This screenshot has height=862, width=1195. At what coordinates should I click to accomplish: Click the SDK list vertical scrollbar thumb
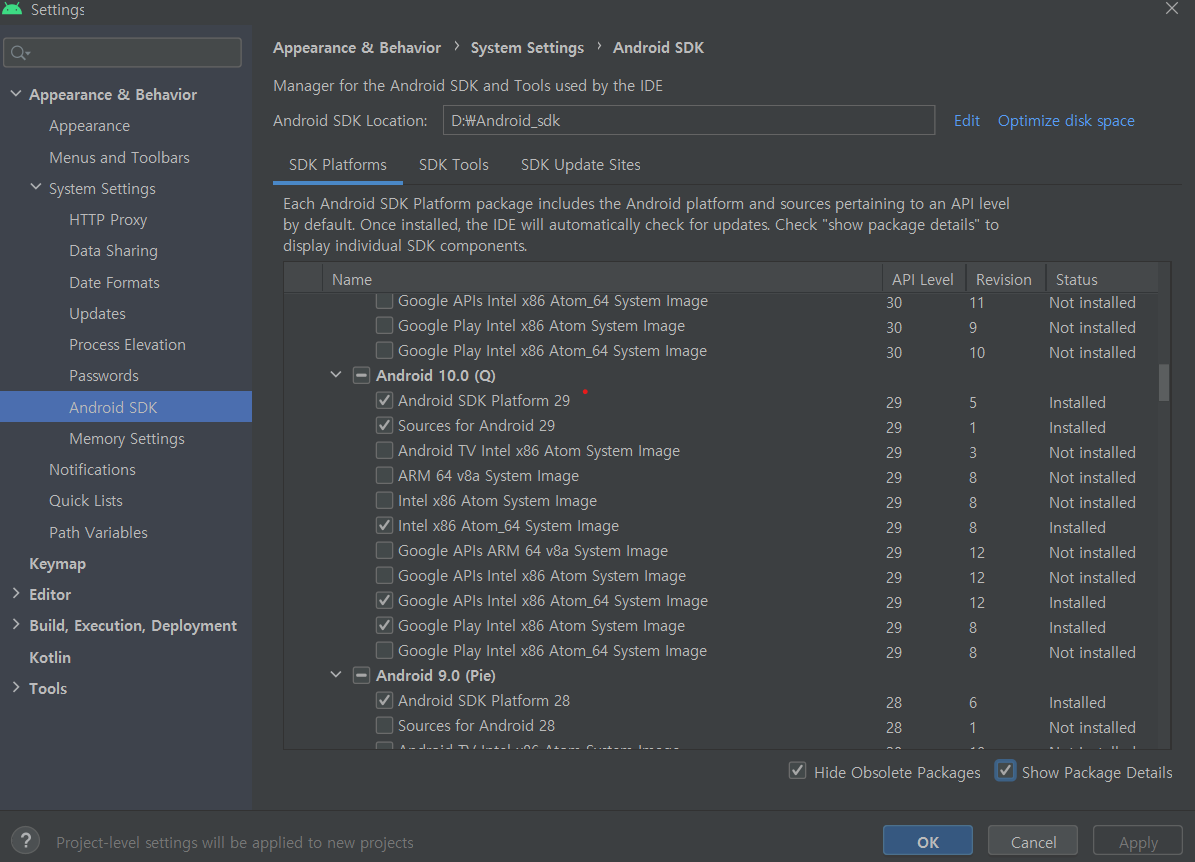click(1164, 383)
